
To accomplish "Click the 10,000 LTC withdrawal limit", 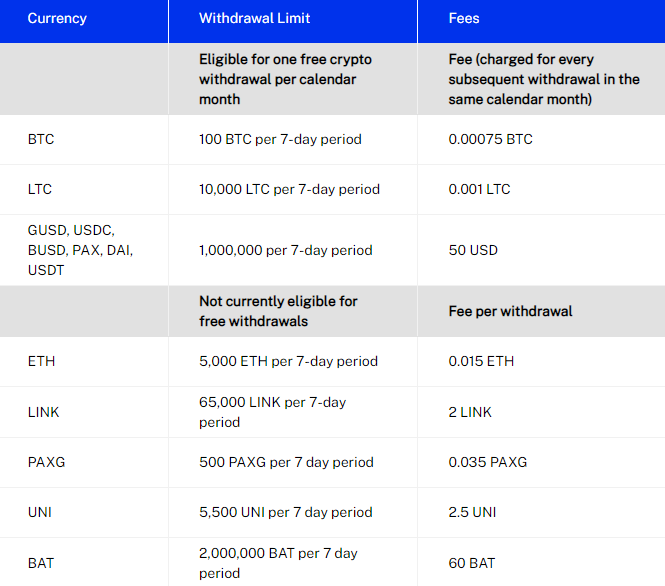I will [290, 189].
